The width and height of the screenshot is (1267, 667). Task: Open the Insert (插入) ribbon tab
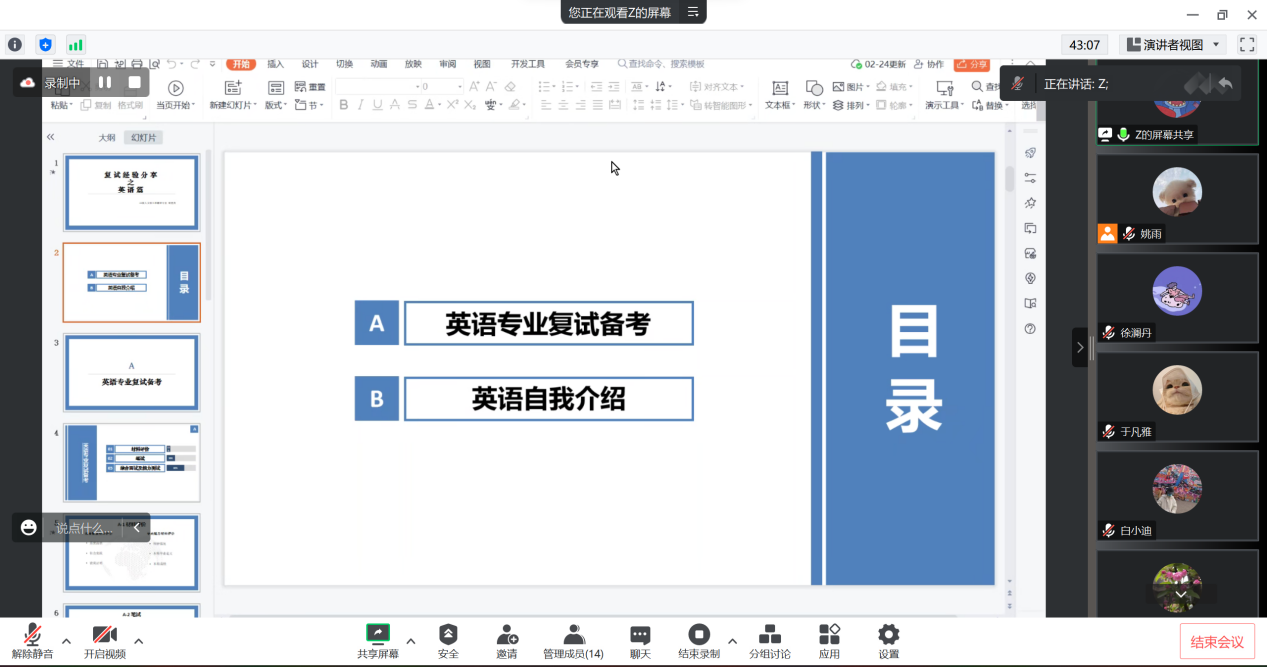pos(275,64)
